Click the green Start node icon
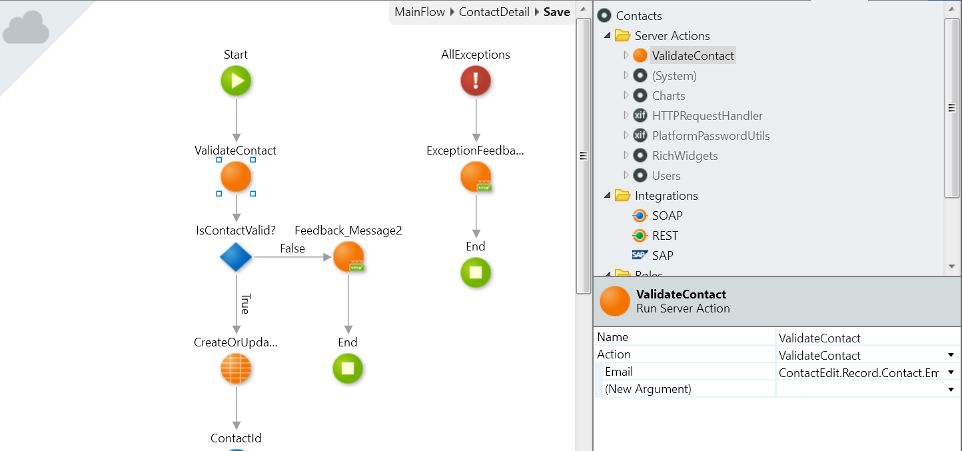 [x=236, y=82]
